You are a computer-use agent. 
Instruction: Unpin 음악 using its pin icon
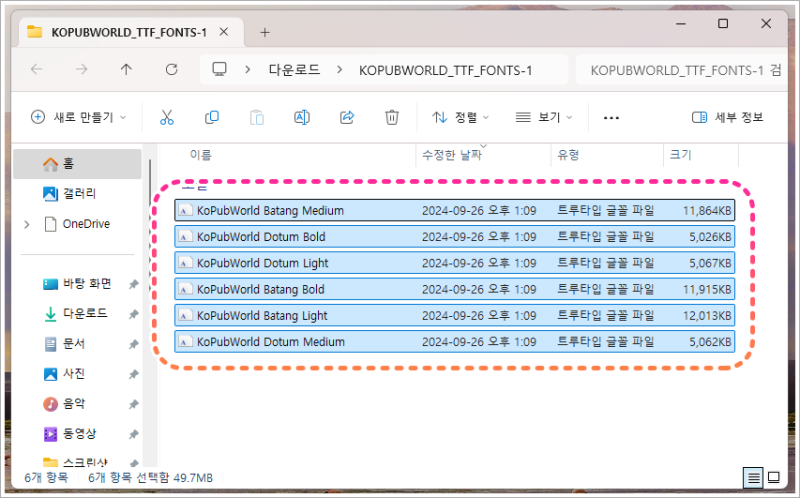click(134, 405)
